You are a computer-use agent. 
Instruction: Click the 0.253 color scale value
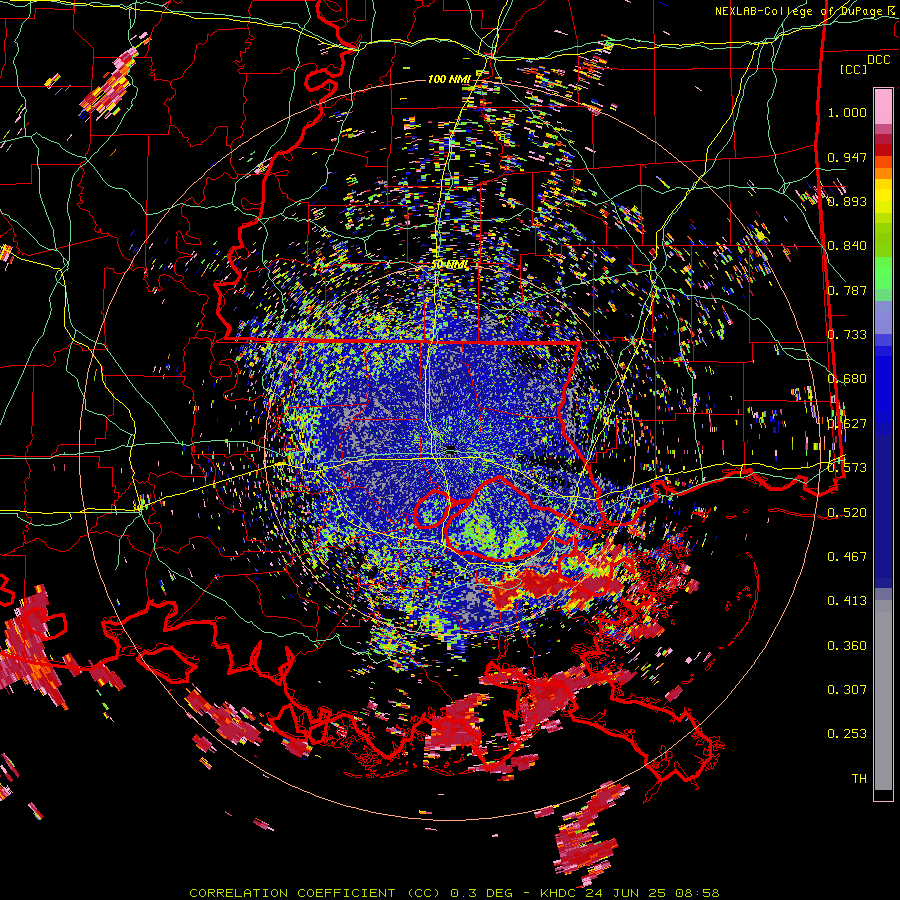click(847, 734)
